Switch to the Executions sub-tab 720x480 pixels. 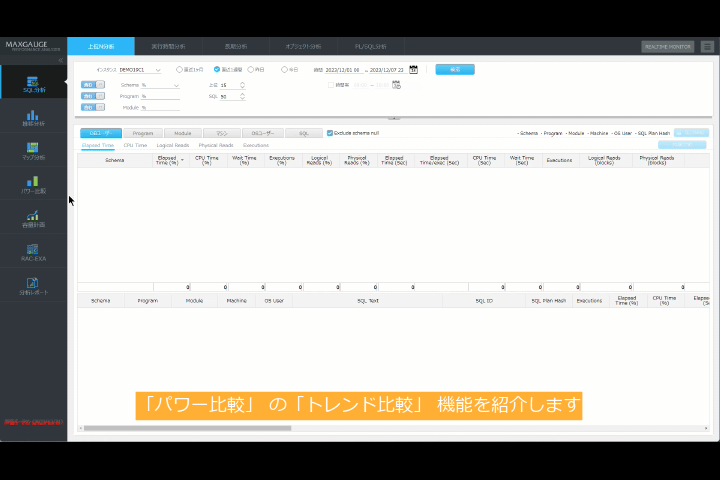(x=256, y=145)
